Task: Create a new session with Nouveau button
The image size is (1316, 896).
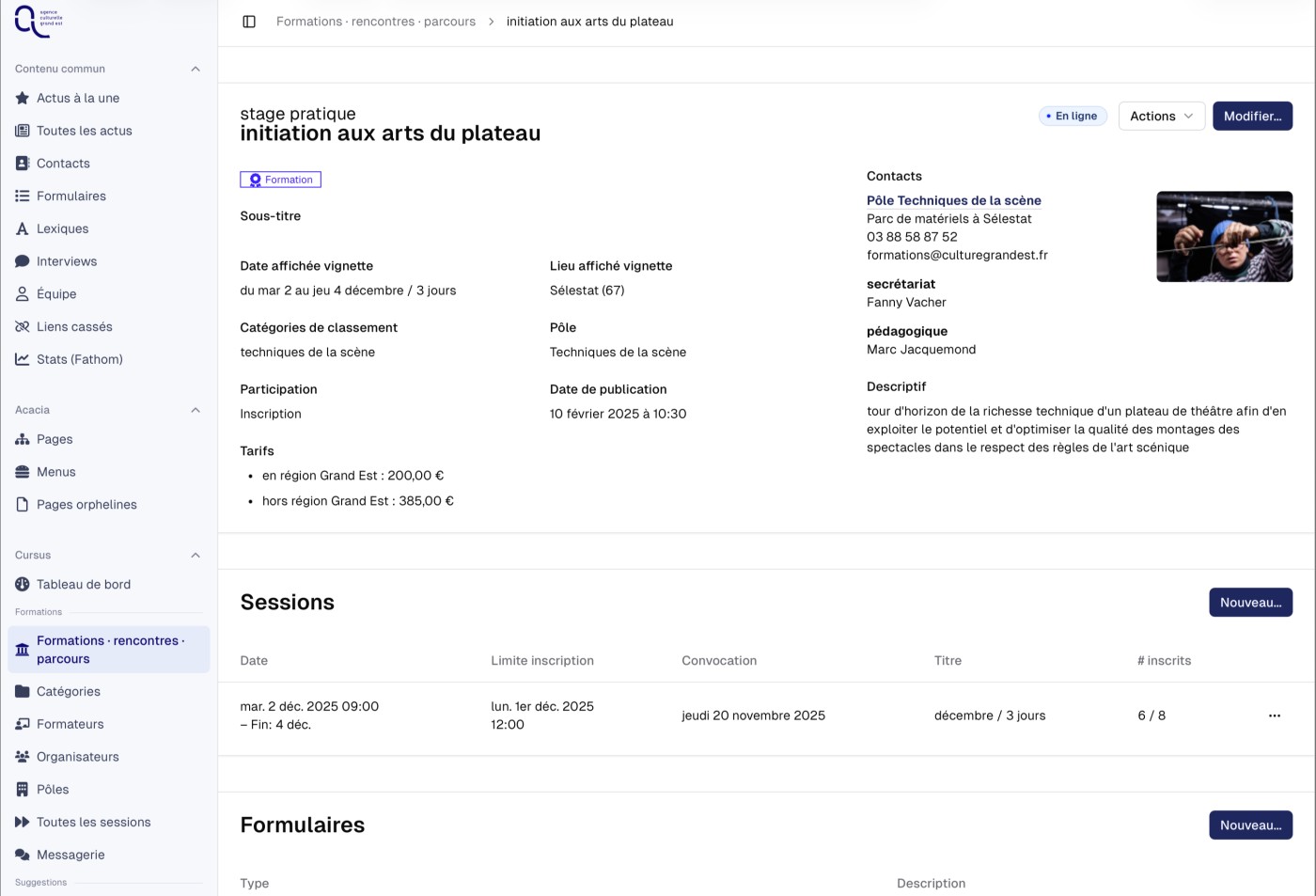Action: click(x=1250, y=603)
